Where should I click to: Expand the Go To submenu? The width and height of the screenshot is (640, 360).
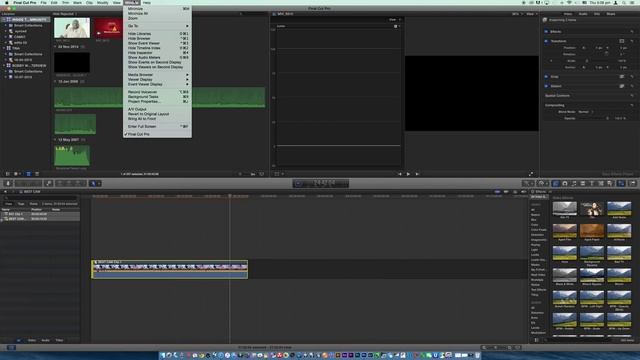[x=157, y=26]
